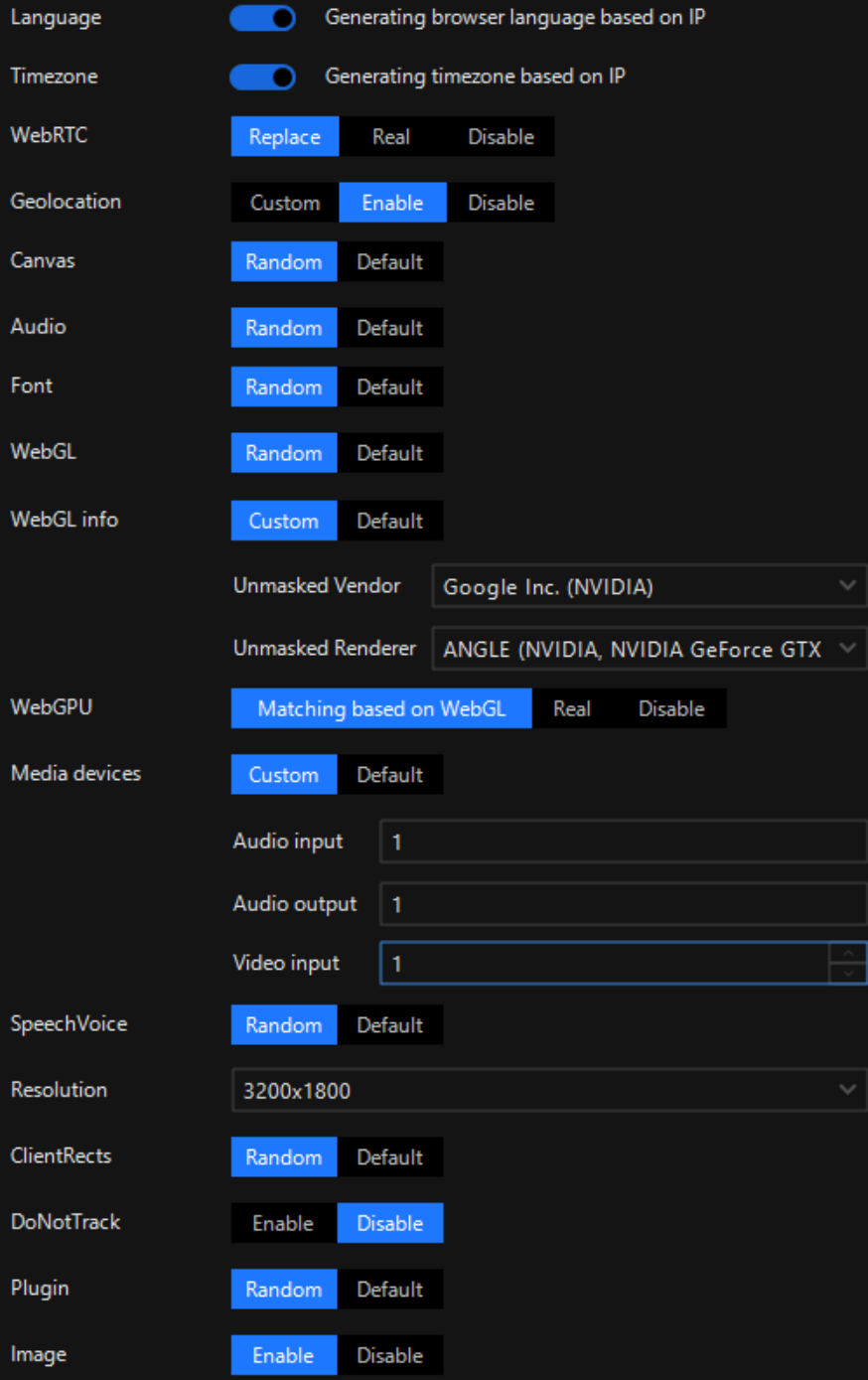This screenshot has height=1380, width=868.
Task: Choose Custom for Geolocation
Action: (x=285, y=203)
